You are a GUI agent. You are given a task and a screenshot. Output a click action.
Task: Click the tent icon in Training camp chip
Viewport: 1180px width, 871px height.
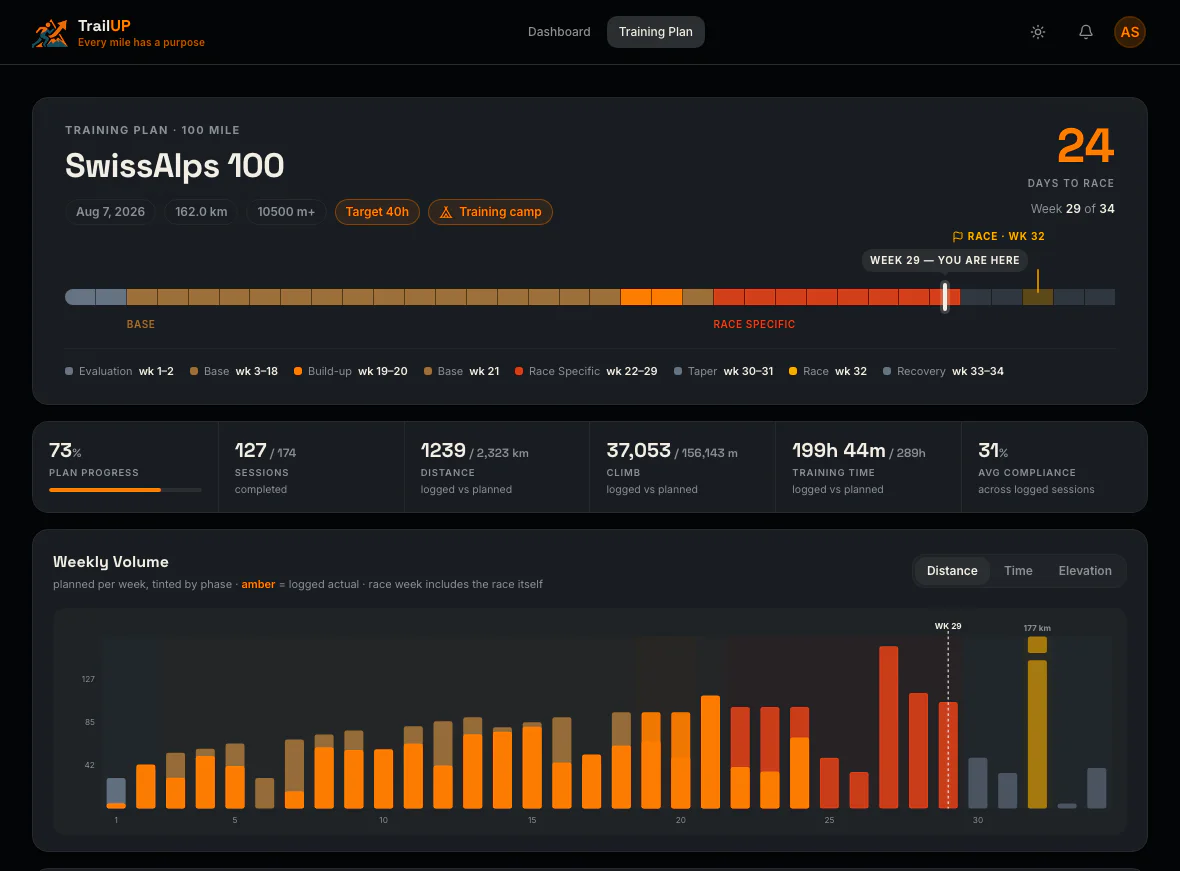point(446,212)
